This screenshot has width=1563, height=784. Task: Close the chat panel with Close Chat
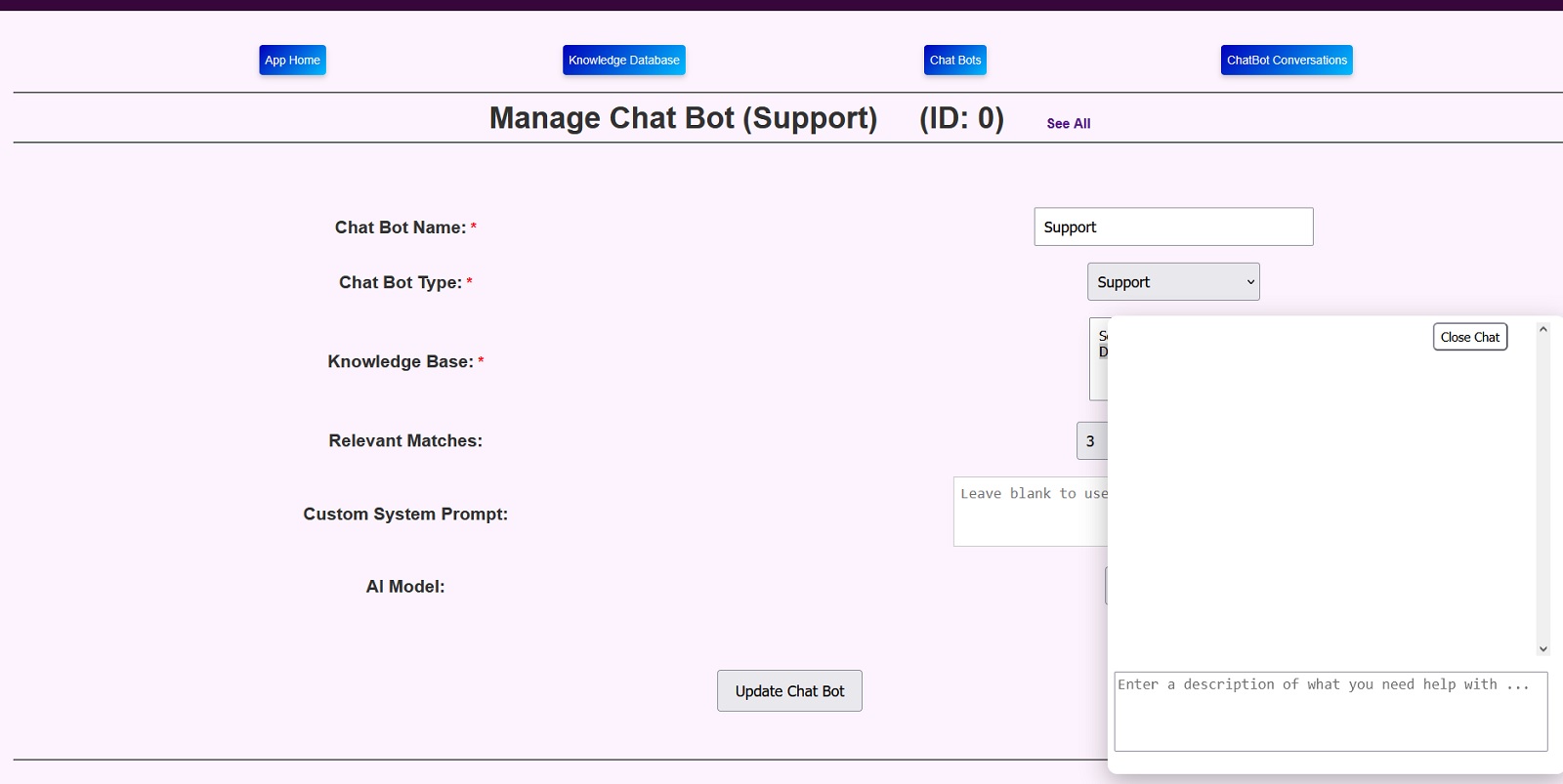(1469, 337)
